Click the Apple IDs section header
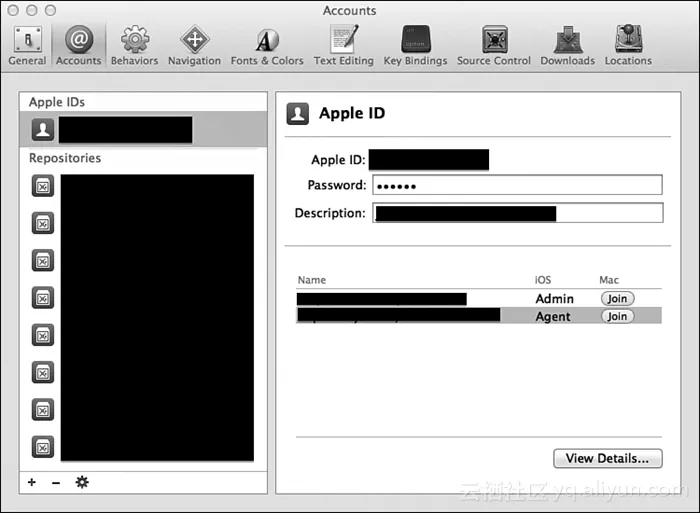 tap(57, 102)
